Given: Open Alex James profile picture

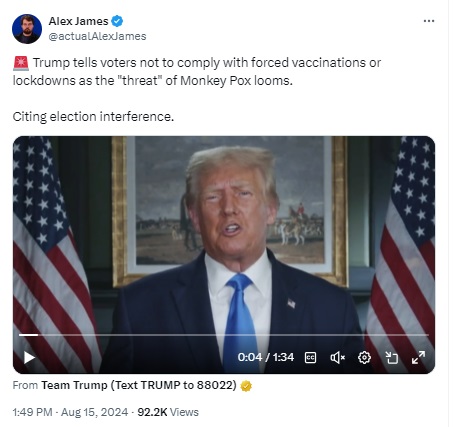Looking at the screenshot, I should (x=27, y=29).
